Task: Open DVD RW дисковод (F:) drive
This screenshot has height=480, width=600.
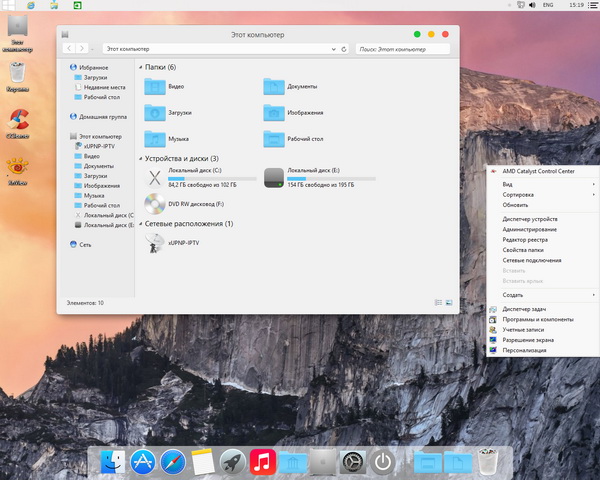Action: pyautogui.click(x=155, y=204)
